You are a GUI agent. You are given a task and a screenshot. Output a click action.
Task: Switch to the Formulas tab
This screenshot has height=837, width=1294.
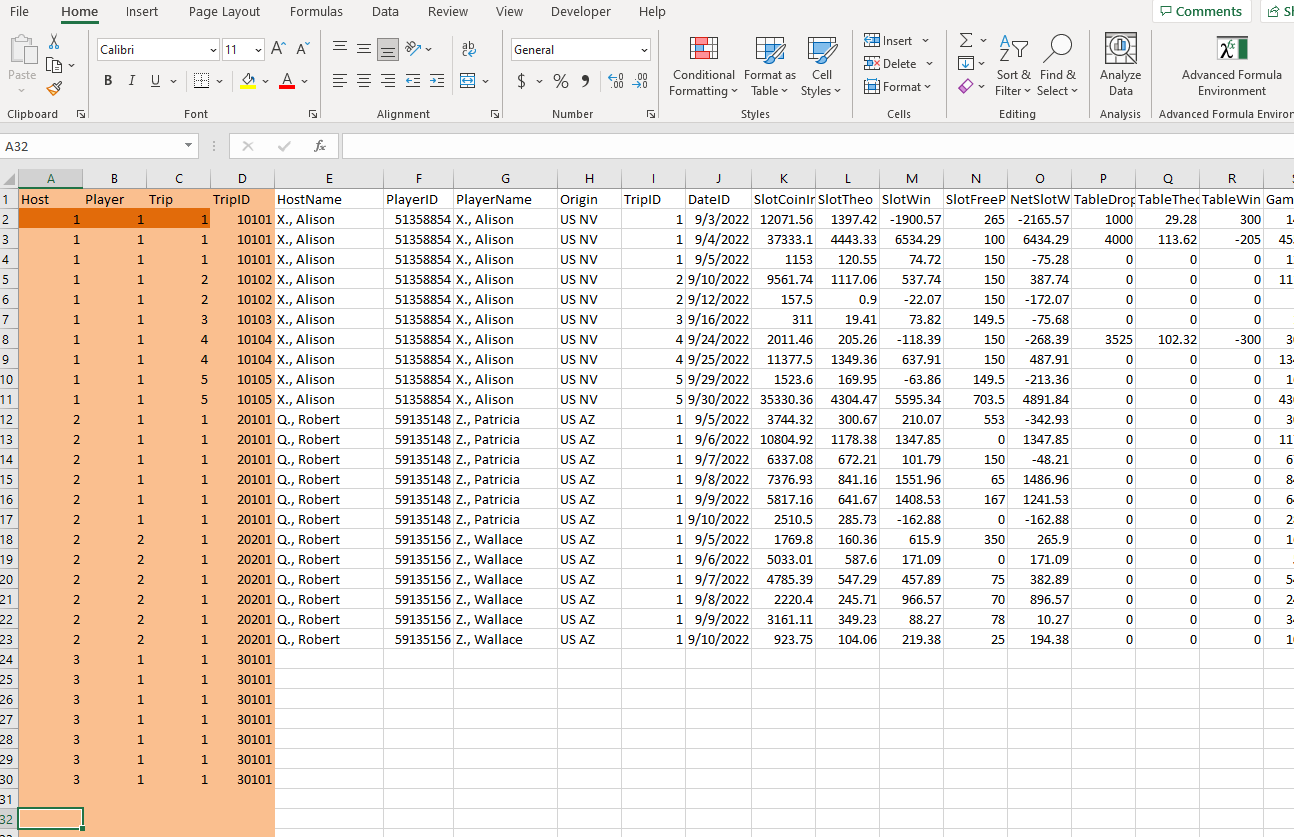(x=316, y=12)
